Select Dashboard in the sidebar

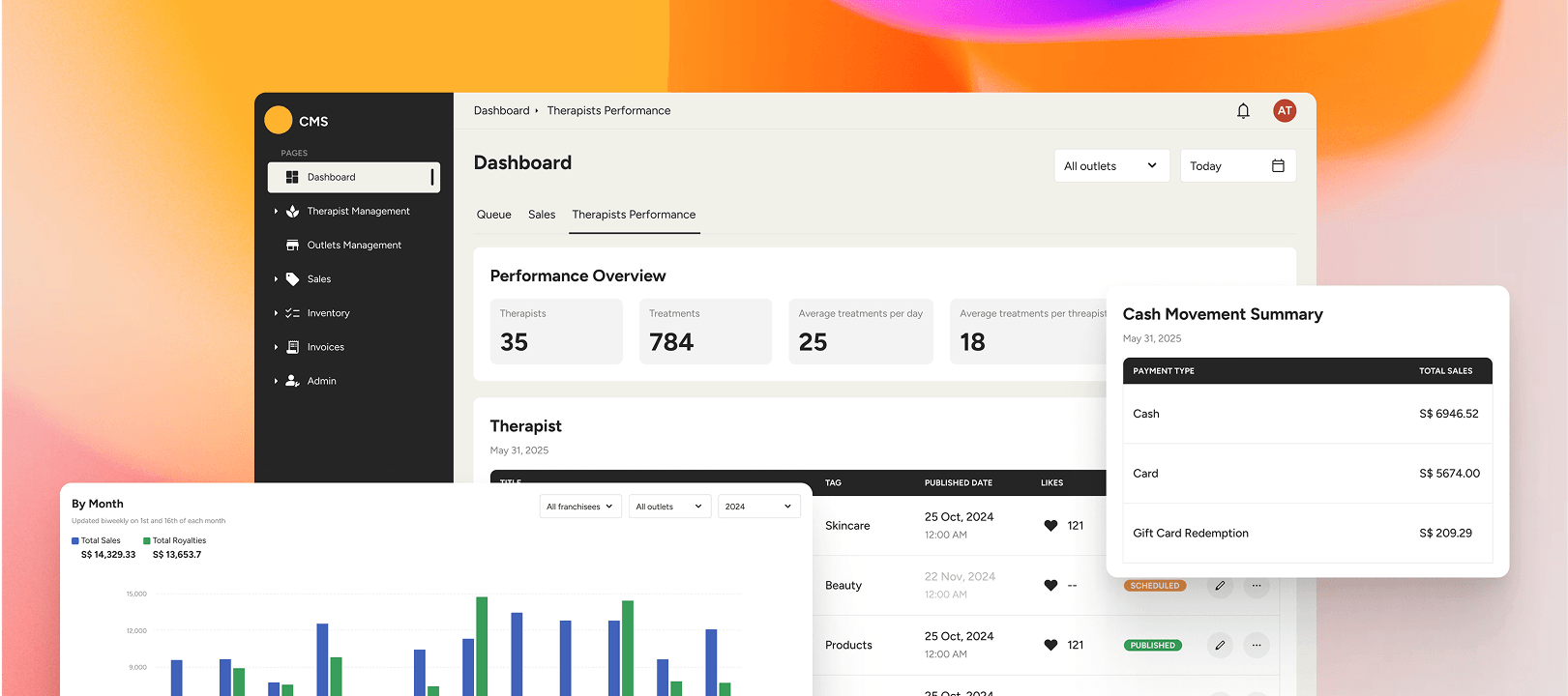tap(353, 177)
